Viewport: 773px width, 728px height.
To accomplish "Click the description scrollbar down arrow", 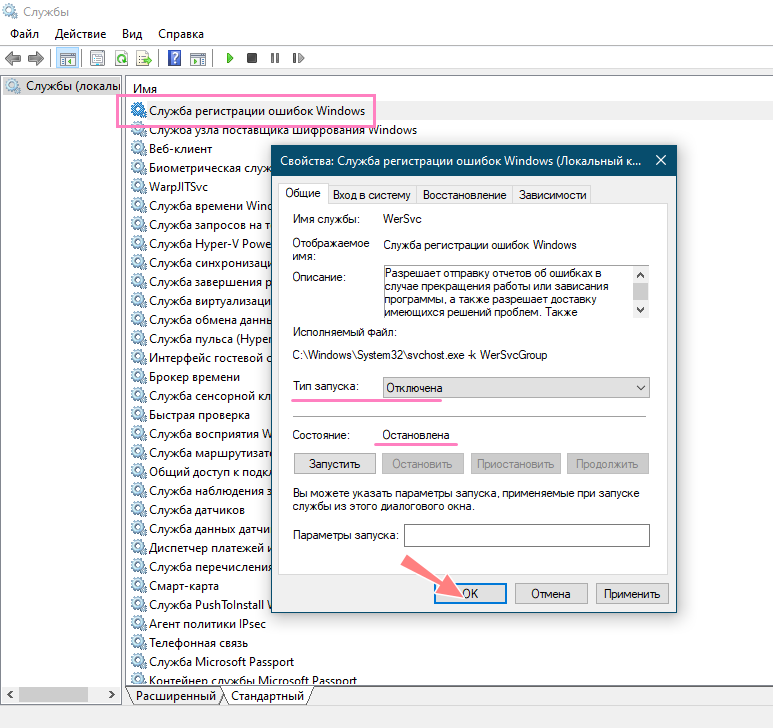I will point(640,310).
